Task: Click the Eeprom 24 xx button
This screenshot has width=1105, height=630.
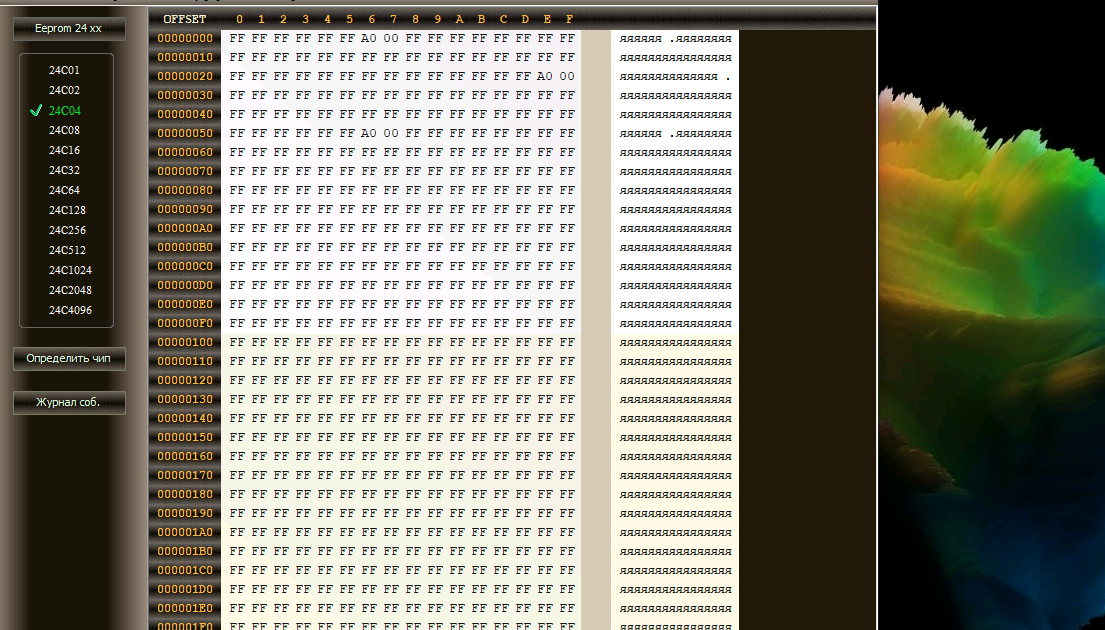Action: (69, 29)
